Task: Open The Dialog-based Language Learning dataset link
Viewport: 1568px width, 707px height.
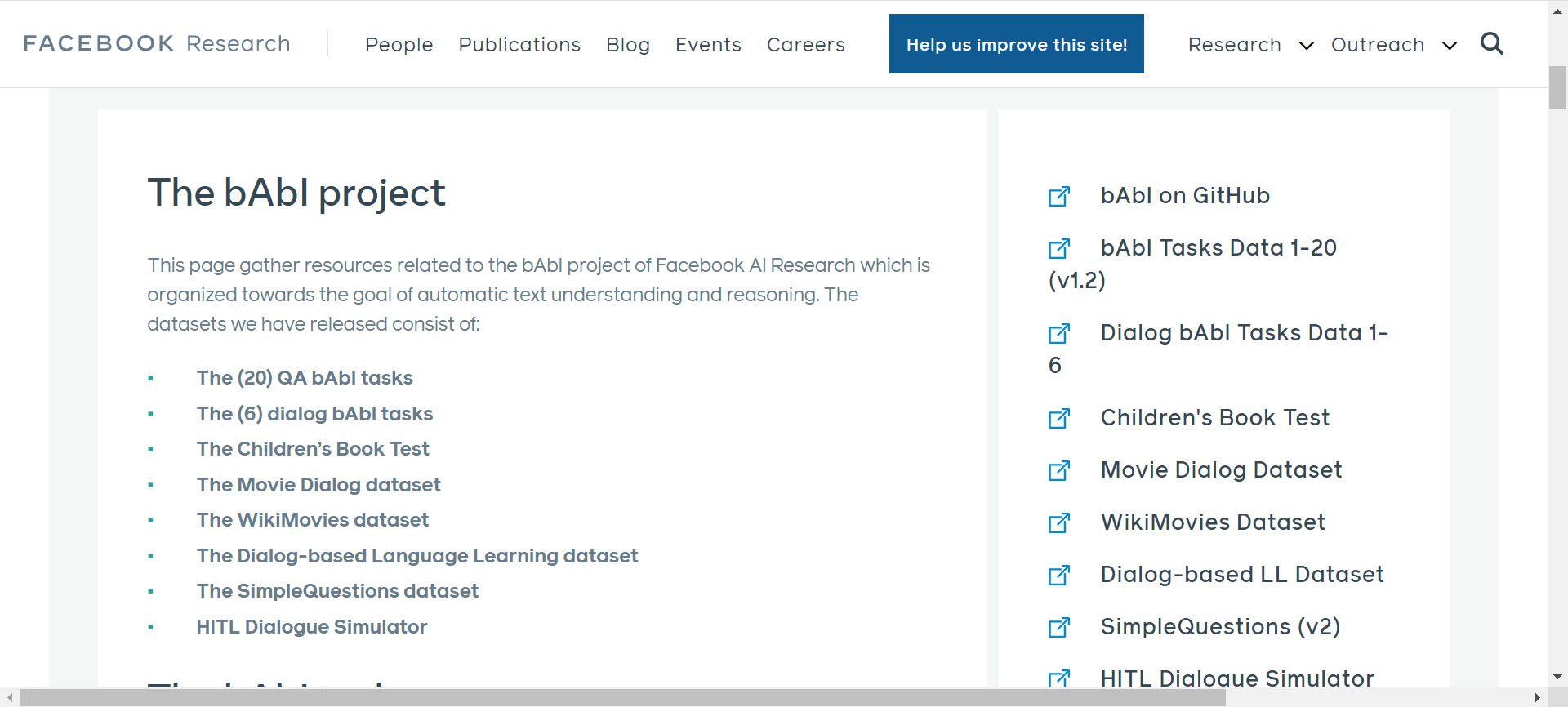Action: click(x=417, y=556)
